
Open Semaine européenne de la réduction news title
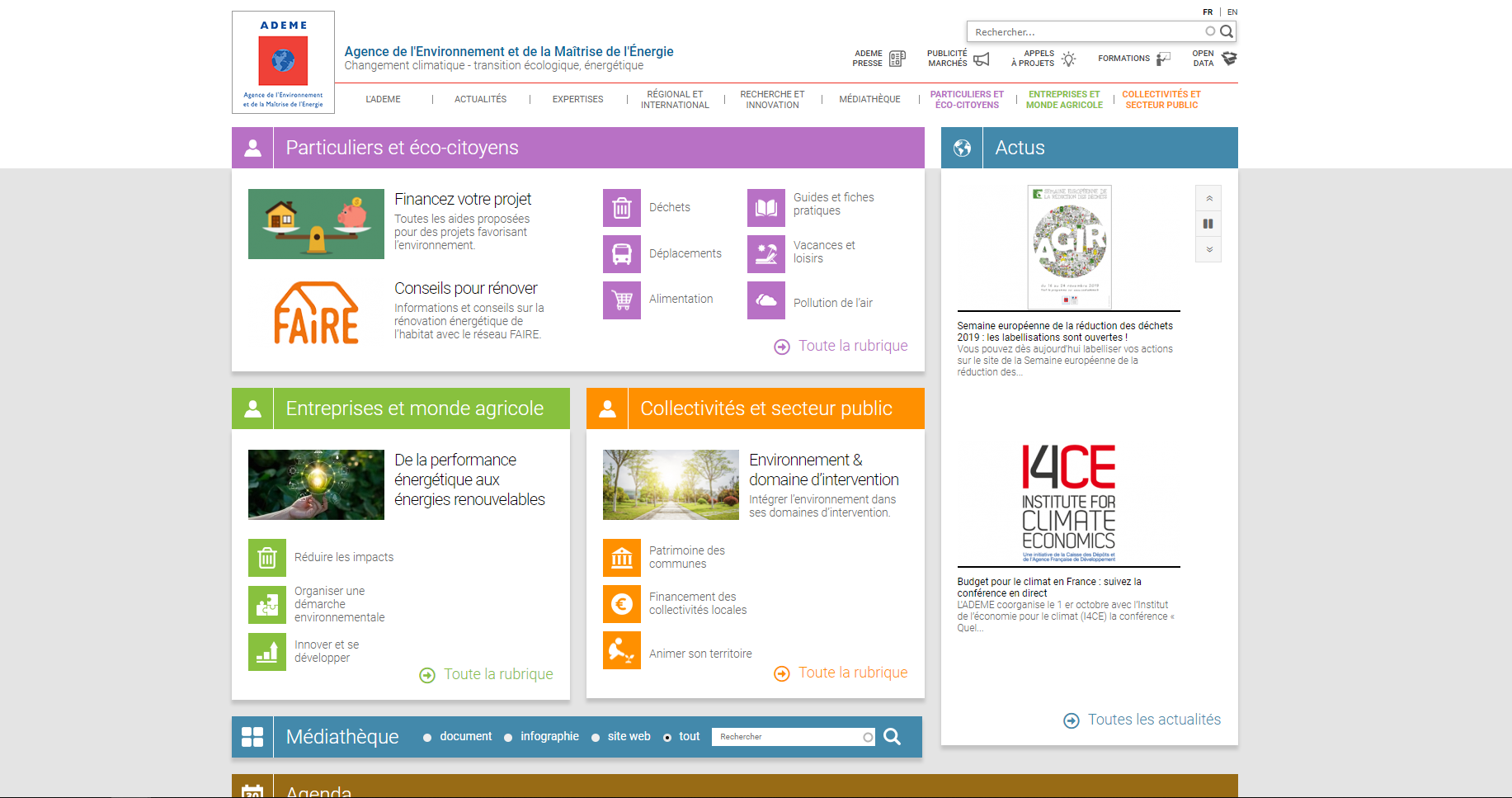[1065, 332]
